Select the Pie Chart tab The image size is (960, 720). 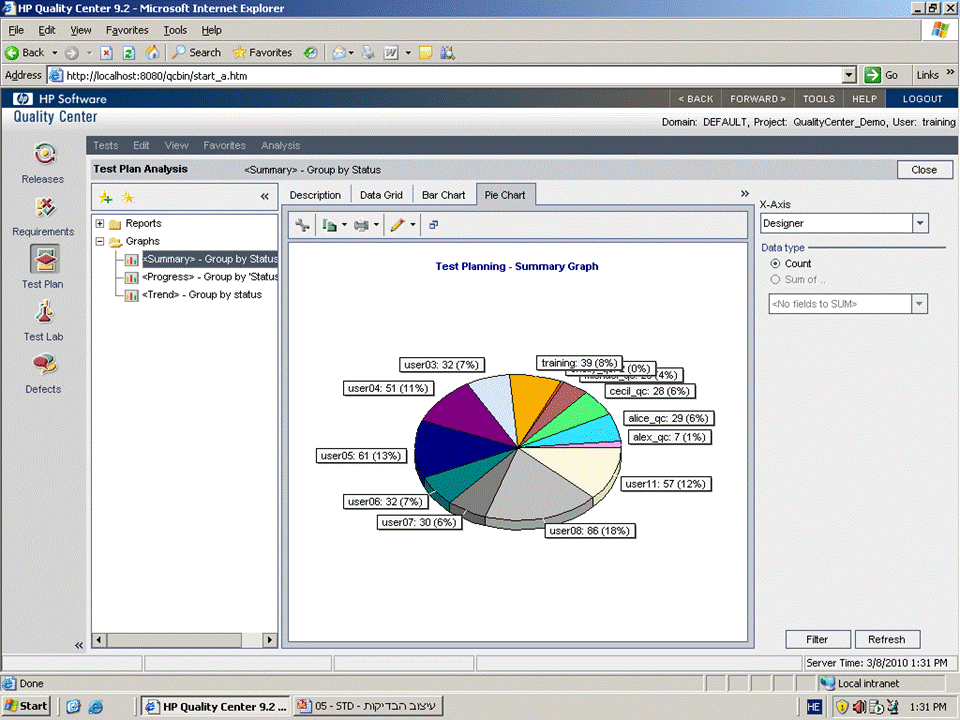tap(505, 195)
